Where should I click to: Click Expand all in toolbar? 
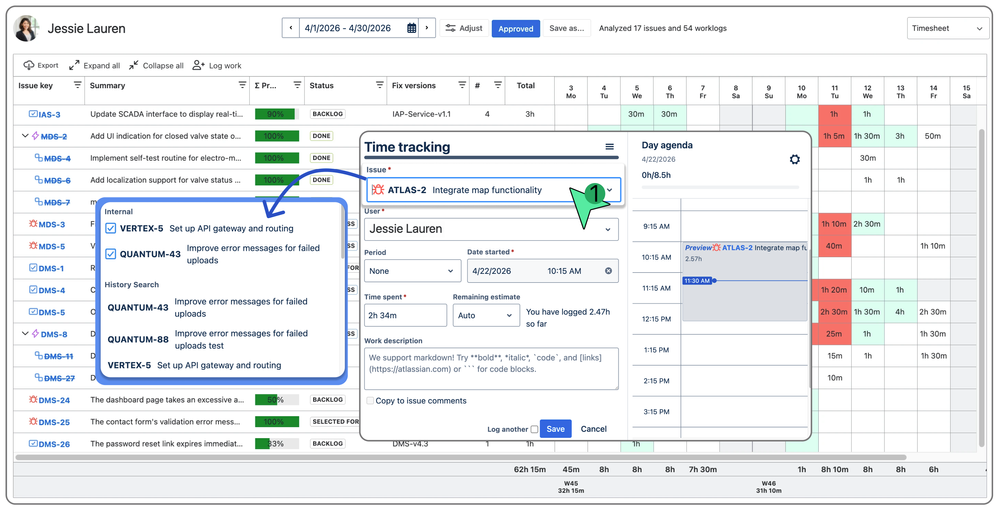[94, 66]
